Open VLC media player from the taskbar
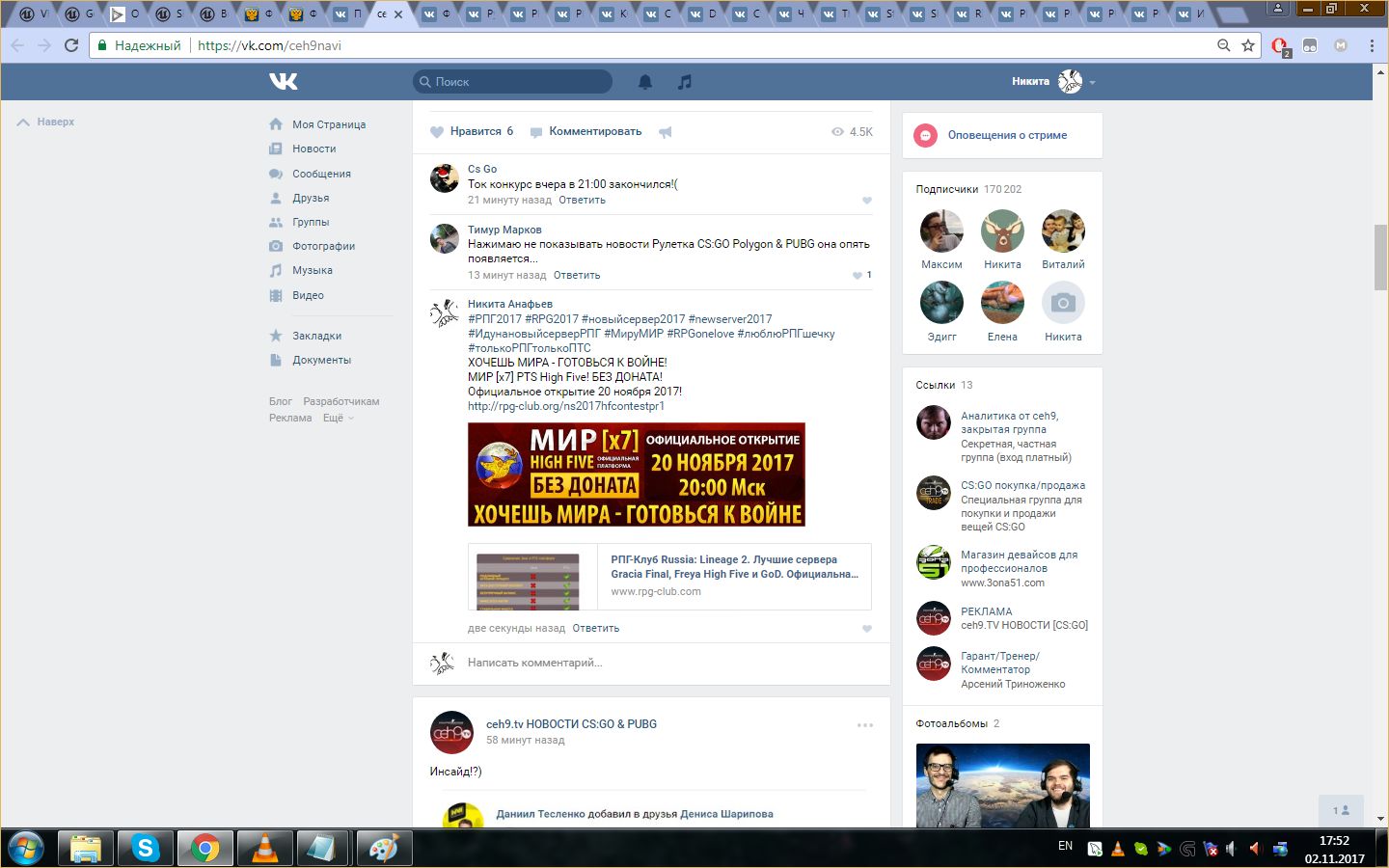1389x868 pixels. point(263,848)
